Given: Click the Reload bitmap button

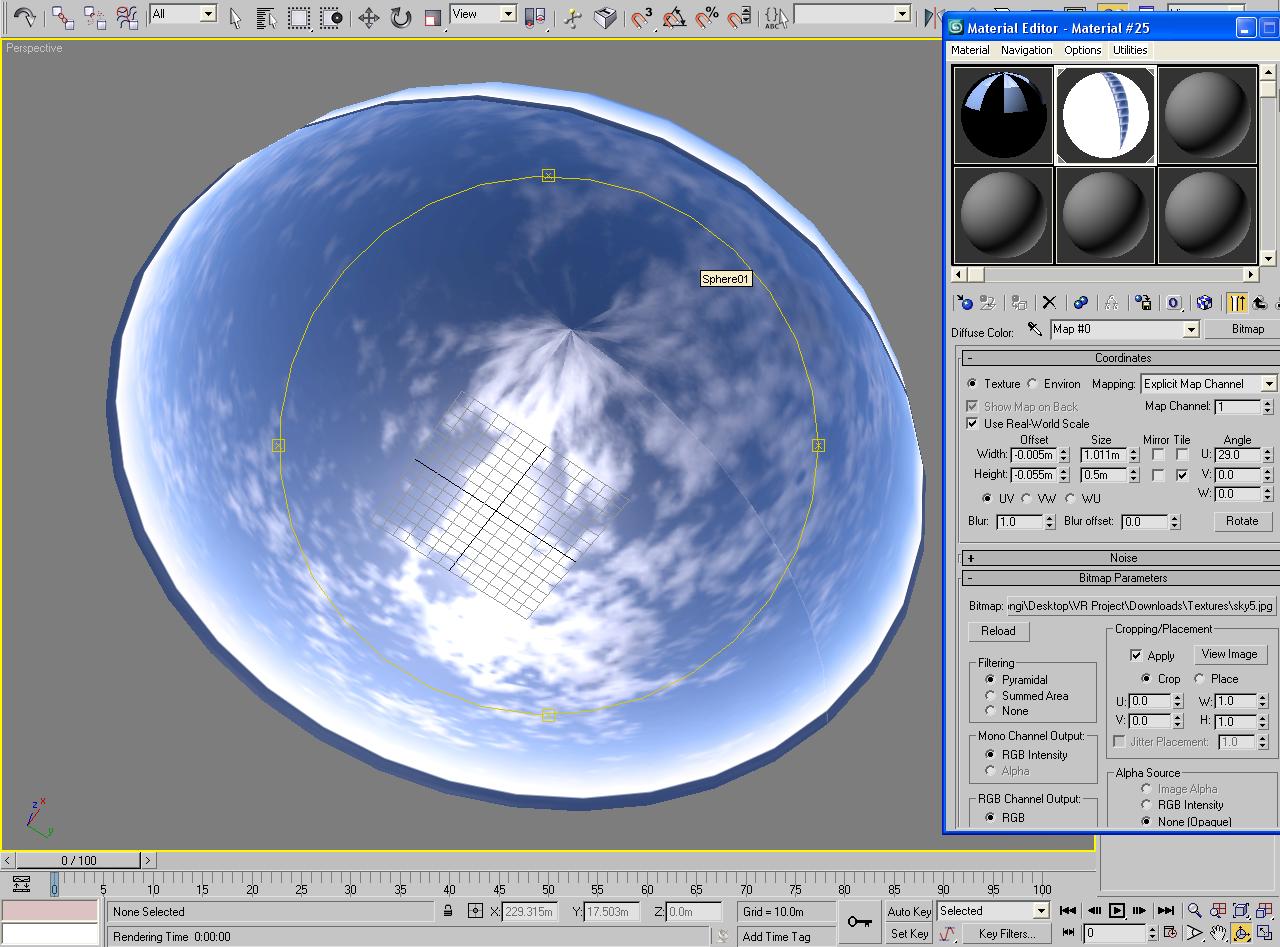Looking at the screenshot, I should click(998, 631).
